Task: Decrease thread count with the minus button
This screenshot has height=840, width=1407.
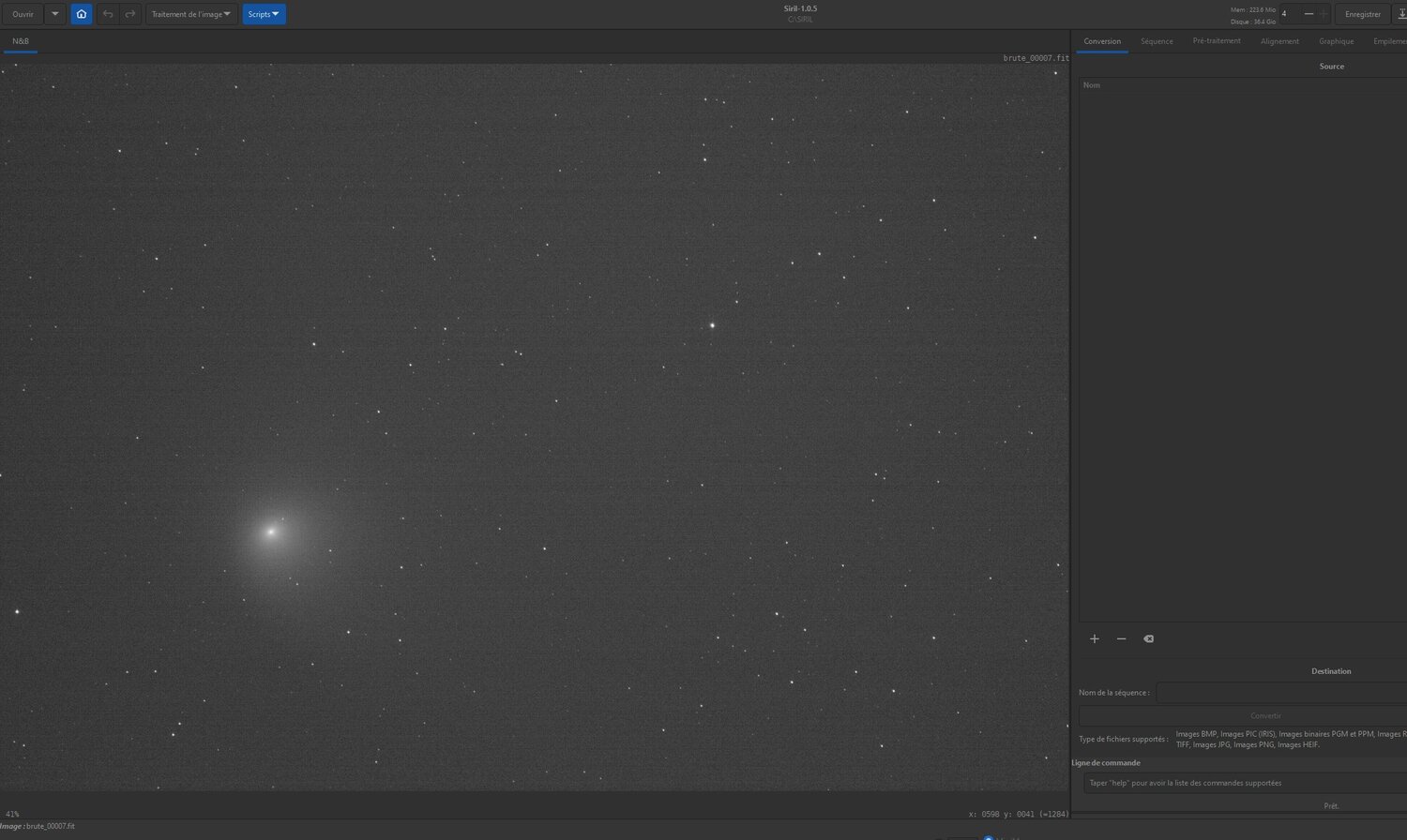Action: coord(1309,14)
